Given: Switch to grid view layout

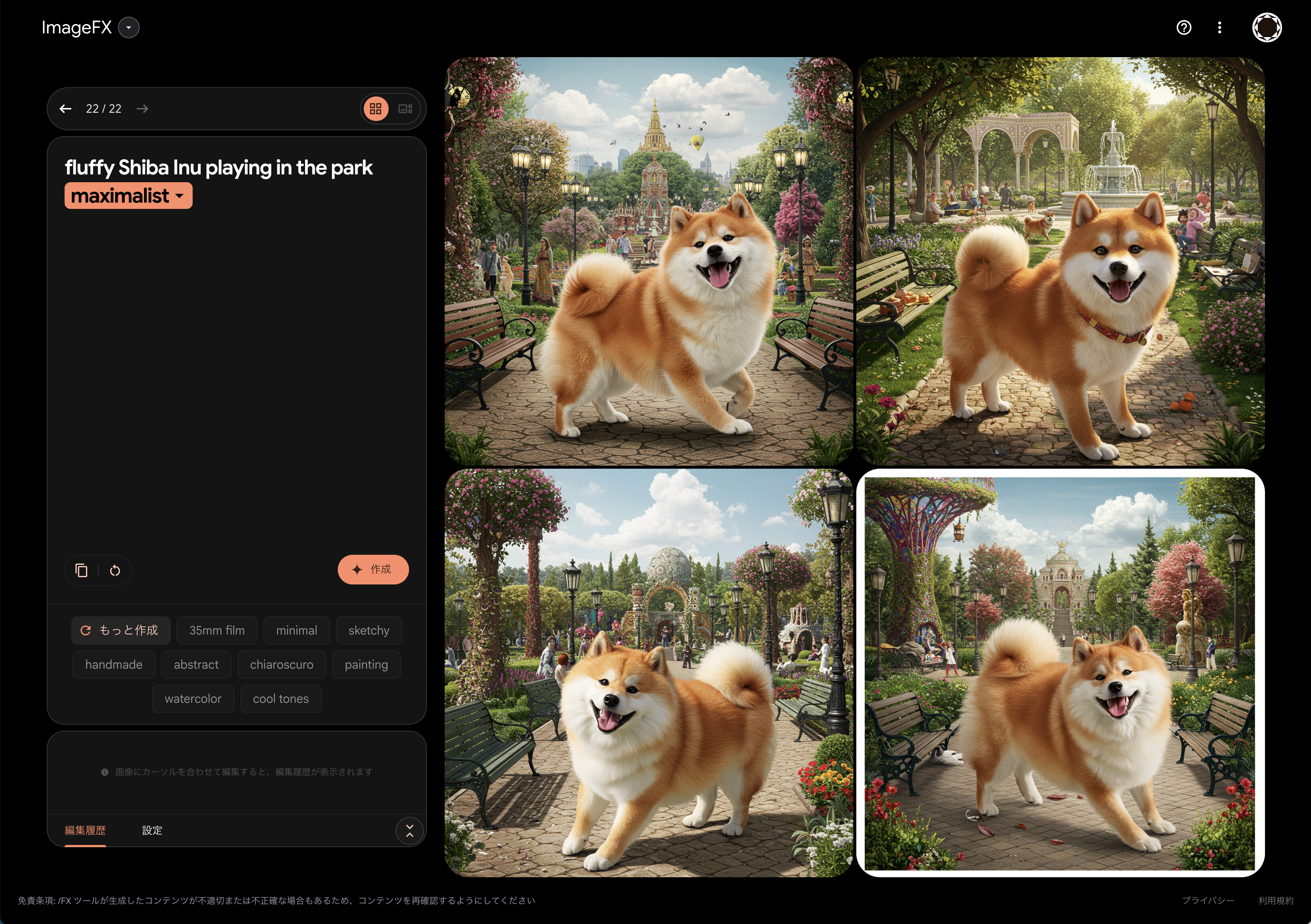Looking at the screenshot, I should (x=376, y=108).
